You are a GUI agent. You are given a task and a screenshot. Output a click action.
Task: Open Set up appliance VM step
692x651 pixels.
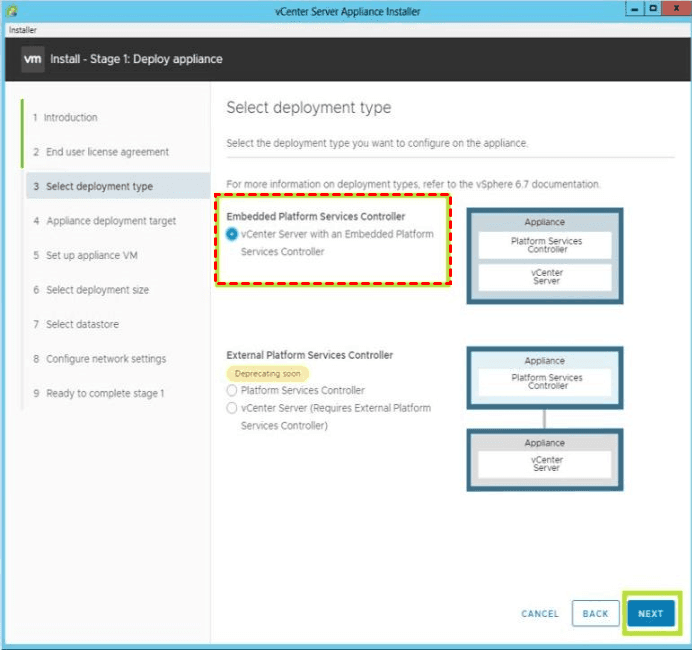pos(86,255)
